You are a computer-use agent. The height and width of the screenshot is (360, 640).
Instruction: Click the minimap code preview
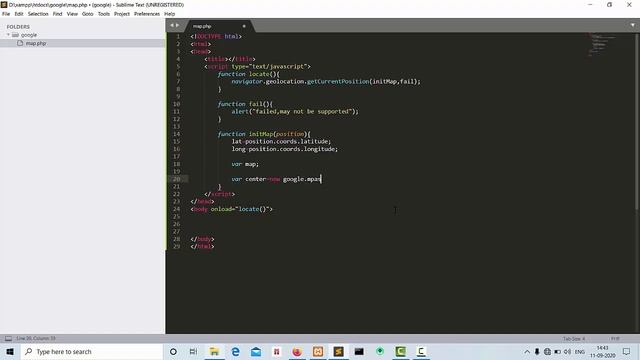point(603,45)
